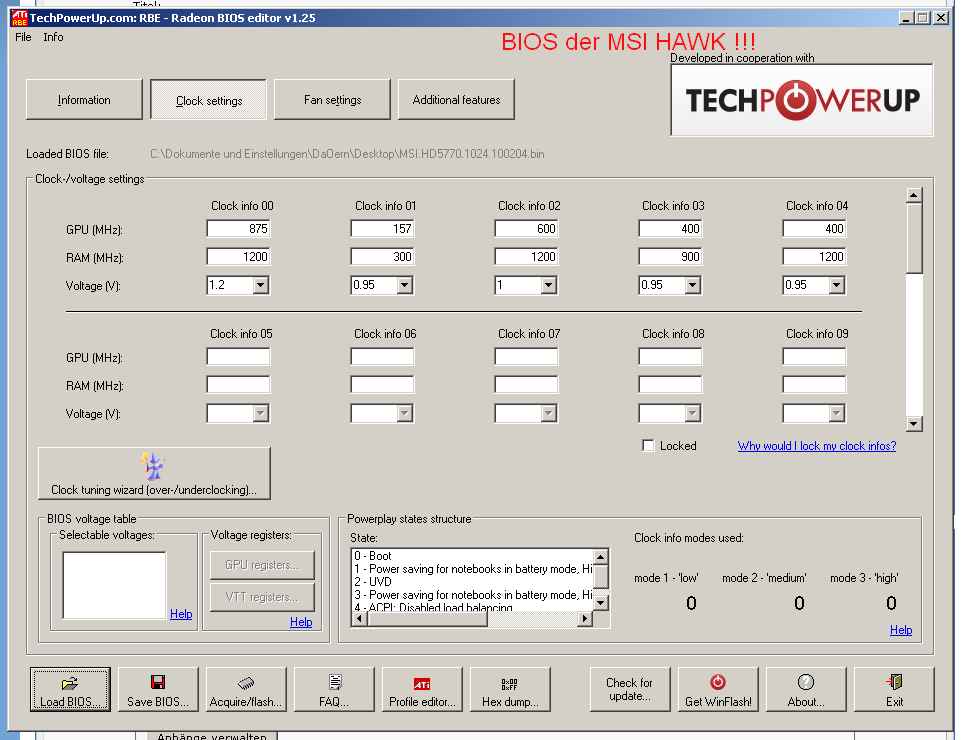Screen dimensions: 964x740
Task: Click the GPU registers button
Action: (x=261, y=565)
